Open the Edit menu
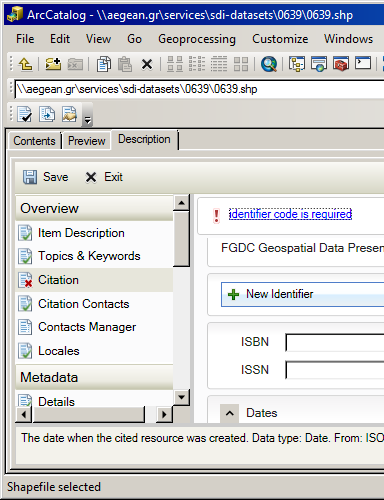Viewport: 384px width, 500px height. (60, 39)
